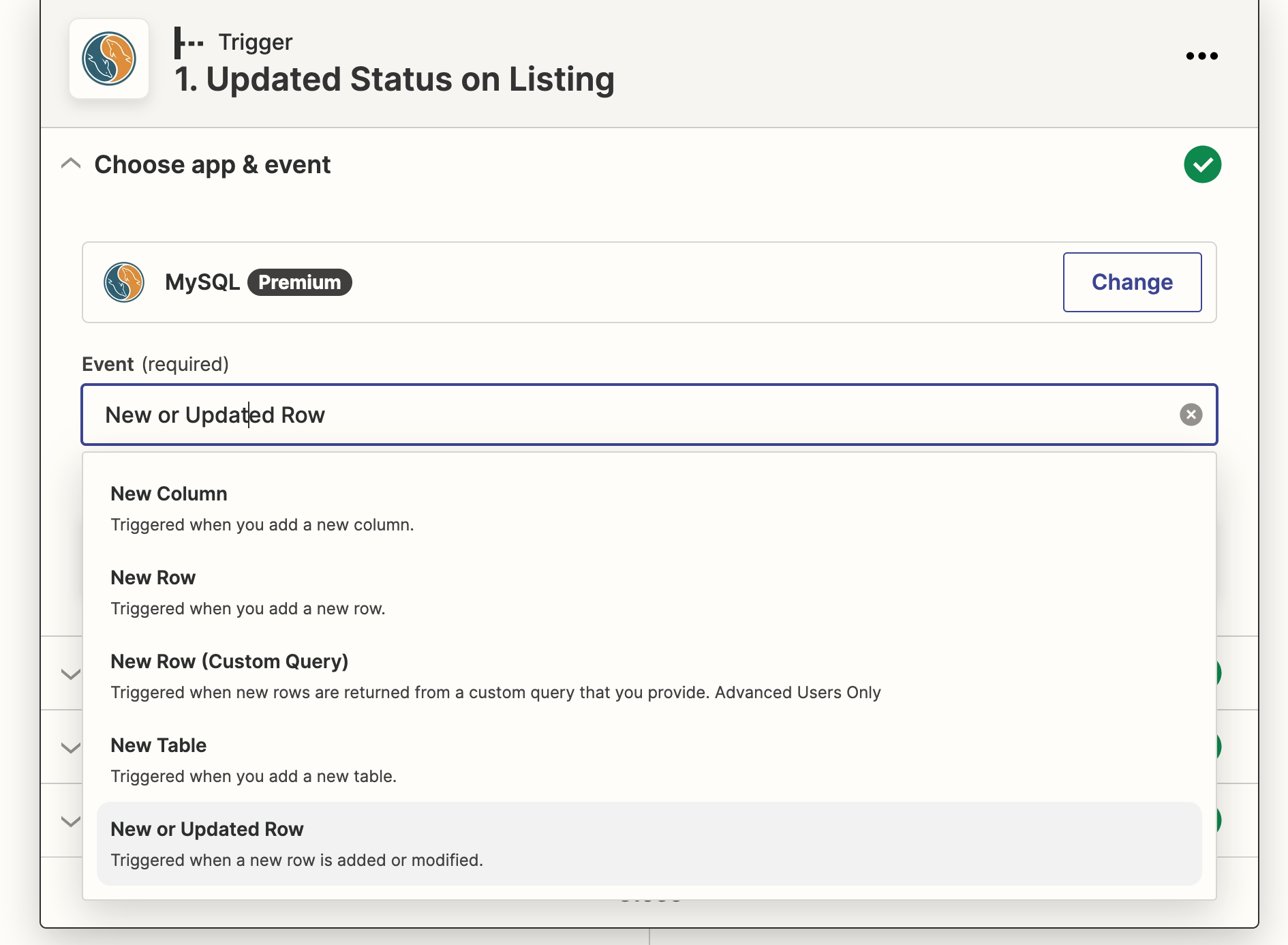Clear the Event field with the X icon
1288x945 pixels.
point(1191,415)
